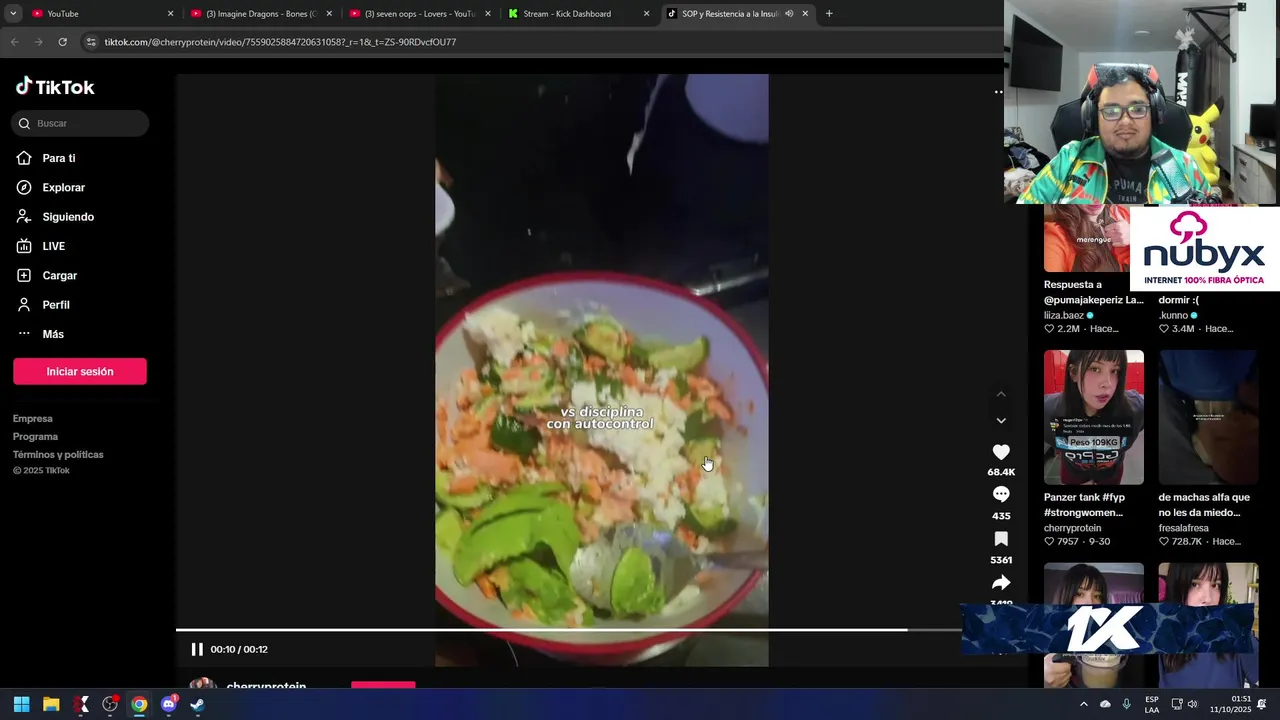
Task: Click the Buscar search field
Action: click(80, 123)
